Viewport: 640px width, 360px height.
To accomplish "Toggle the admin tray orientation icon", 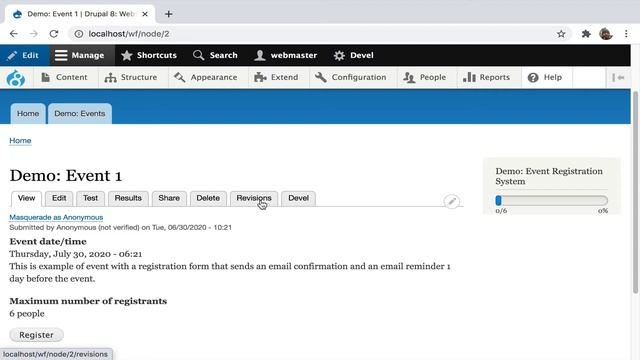I will point(618,78).
